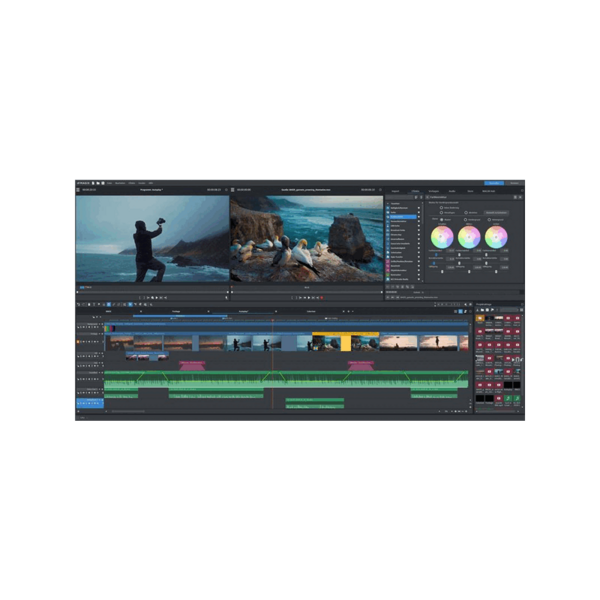Click the orange icon on the second track header
600x600 pixels.
78,341
